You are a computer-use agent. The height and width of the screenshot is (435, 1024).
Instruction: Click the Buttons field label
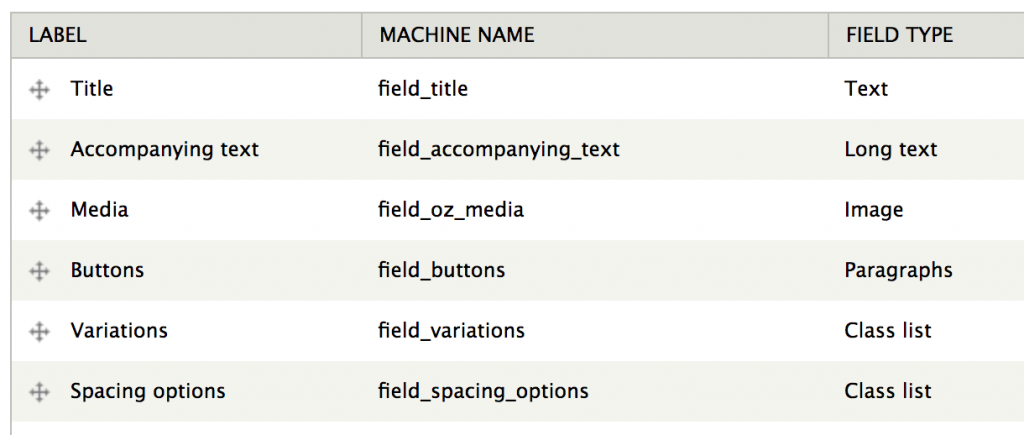tap(107, 270)
